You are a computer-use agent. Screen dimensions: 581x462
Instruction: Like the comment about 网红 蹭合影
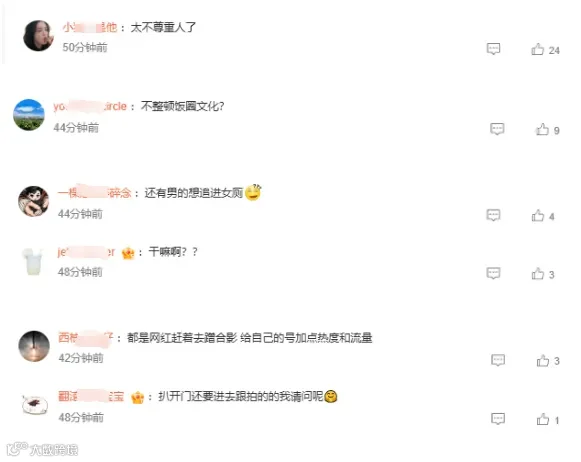click(x=543, y=360)
